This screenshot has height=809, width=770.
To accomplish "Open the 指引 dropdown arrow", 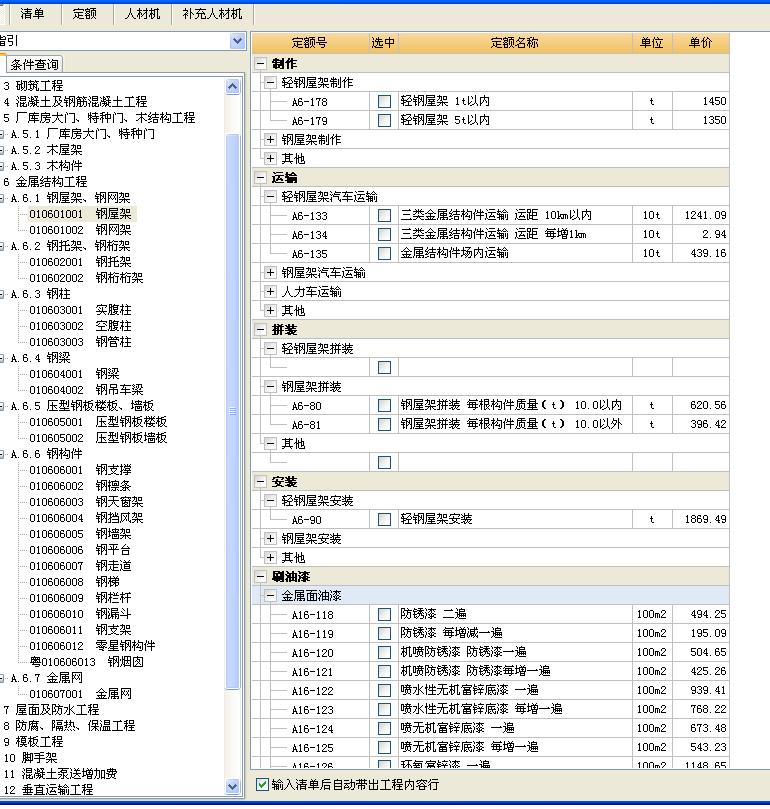I will [237, 41].
